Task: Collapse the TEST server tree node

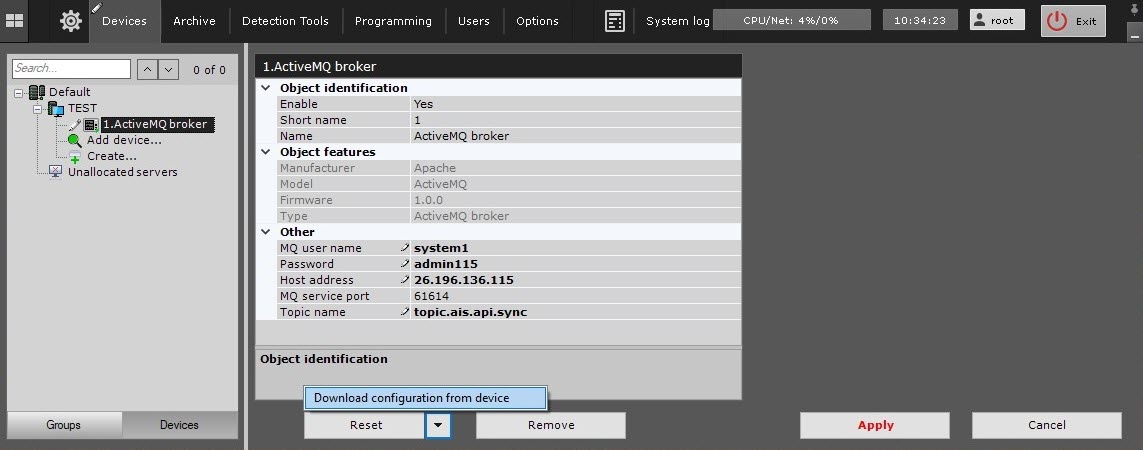Action: (37, 108)
